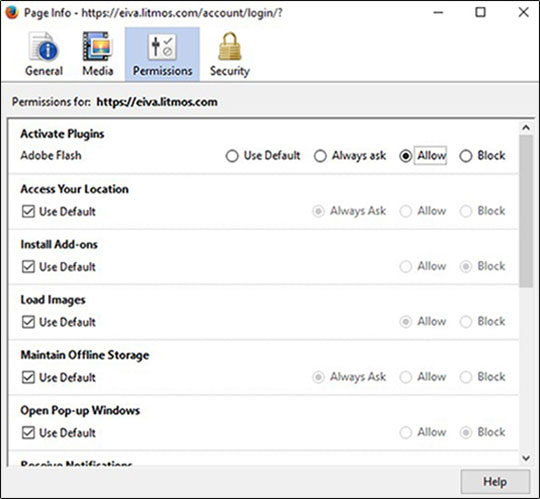
Task: Click the Maintain Offline Storage heading
Action: click(x=85, y=355)
